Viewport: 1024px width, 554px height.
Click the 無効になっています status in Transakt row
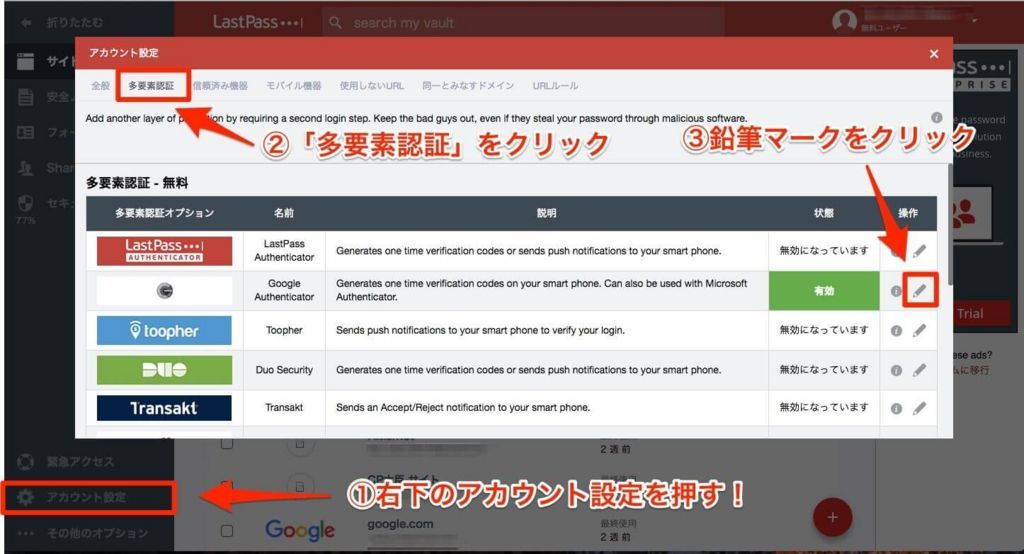tap(824, 408)
